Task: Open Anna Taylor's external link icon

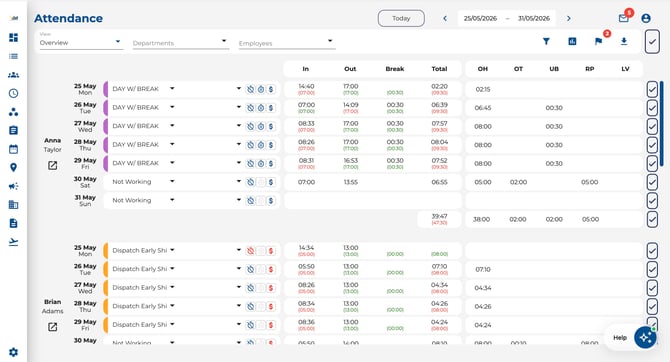Action: (53, 165)
